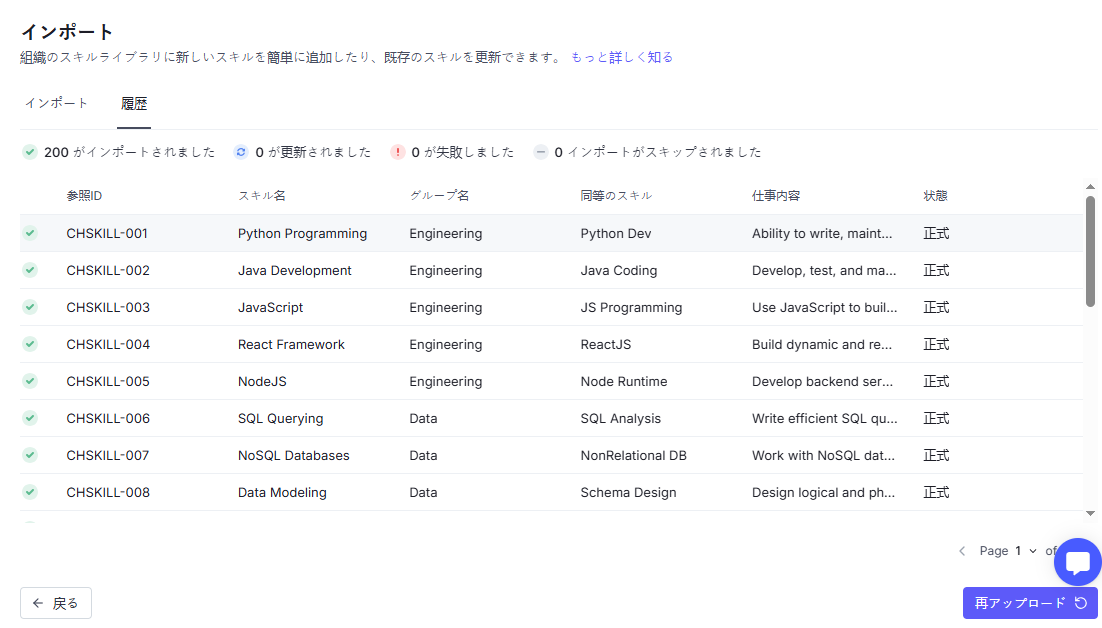Image resolution: width=1102 pixels, height=628 pixels.
Task: Click the gray skipped status icon
Action: pyautogui.click(x=541, y=152)
